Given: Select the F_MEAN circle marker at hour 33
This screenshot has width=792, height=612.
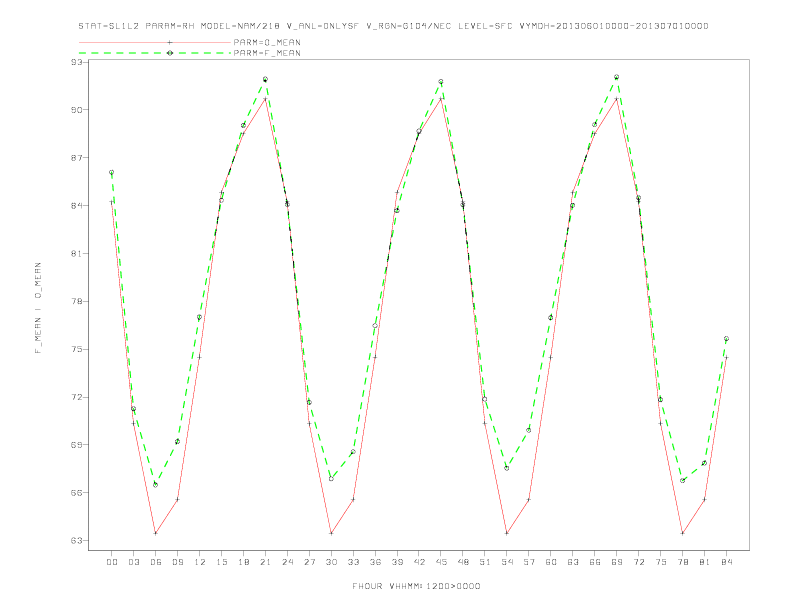Looking at the screenshot, I should (353, 452).
